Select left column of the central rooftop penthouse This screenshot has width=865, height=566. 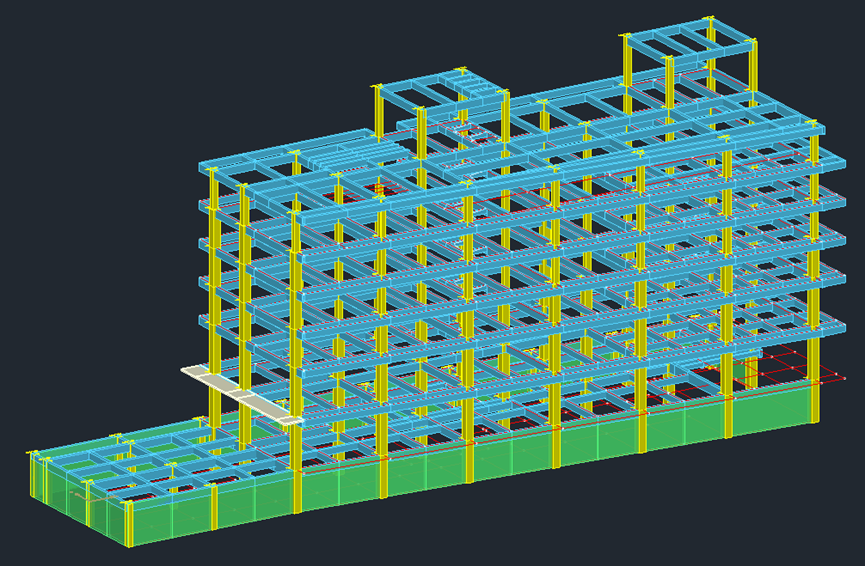click(x=379, y=110)
